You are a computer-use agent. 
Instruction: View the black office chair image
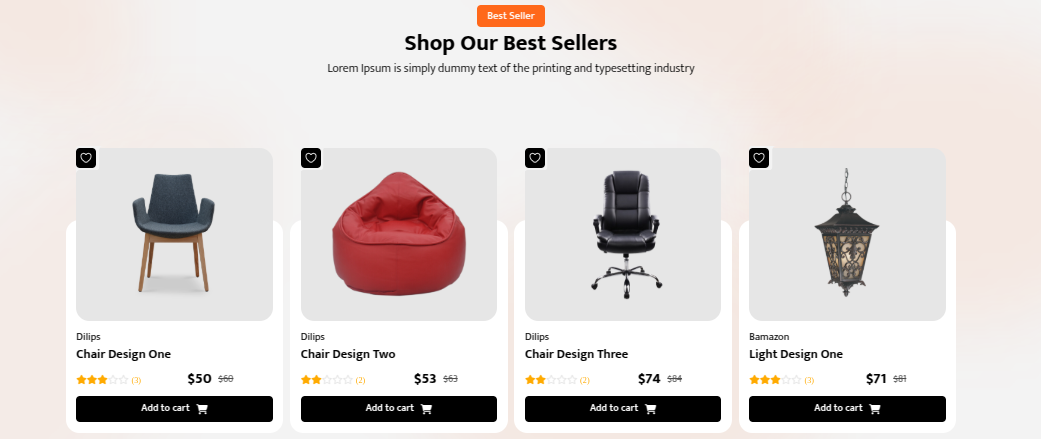click(623, 234)
